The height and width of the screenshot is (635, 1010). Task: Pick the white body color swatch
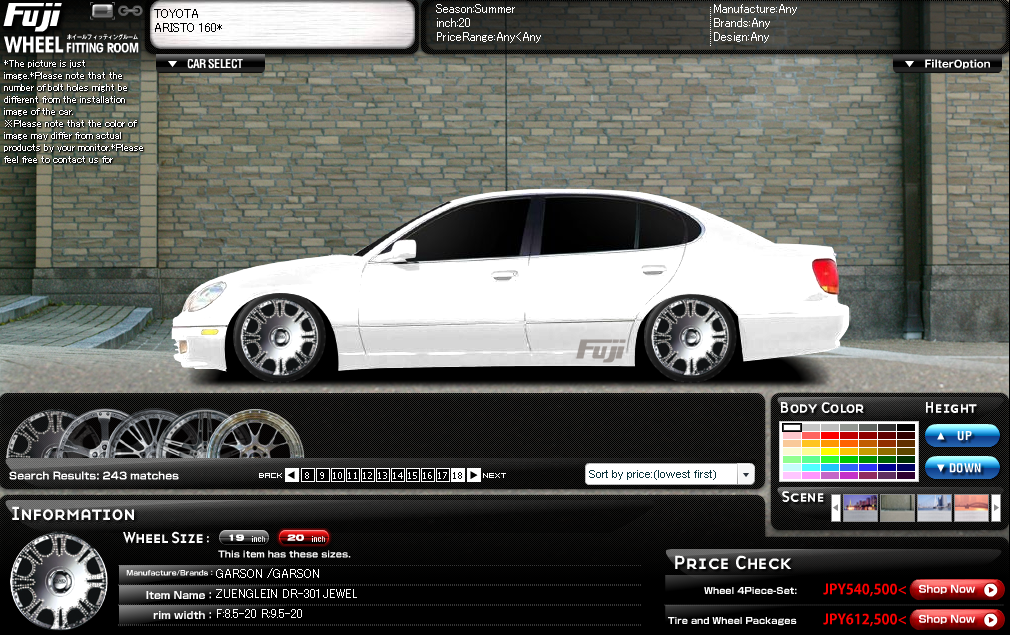[x=792, y=428]
